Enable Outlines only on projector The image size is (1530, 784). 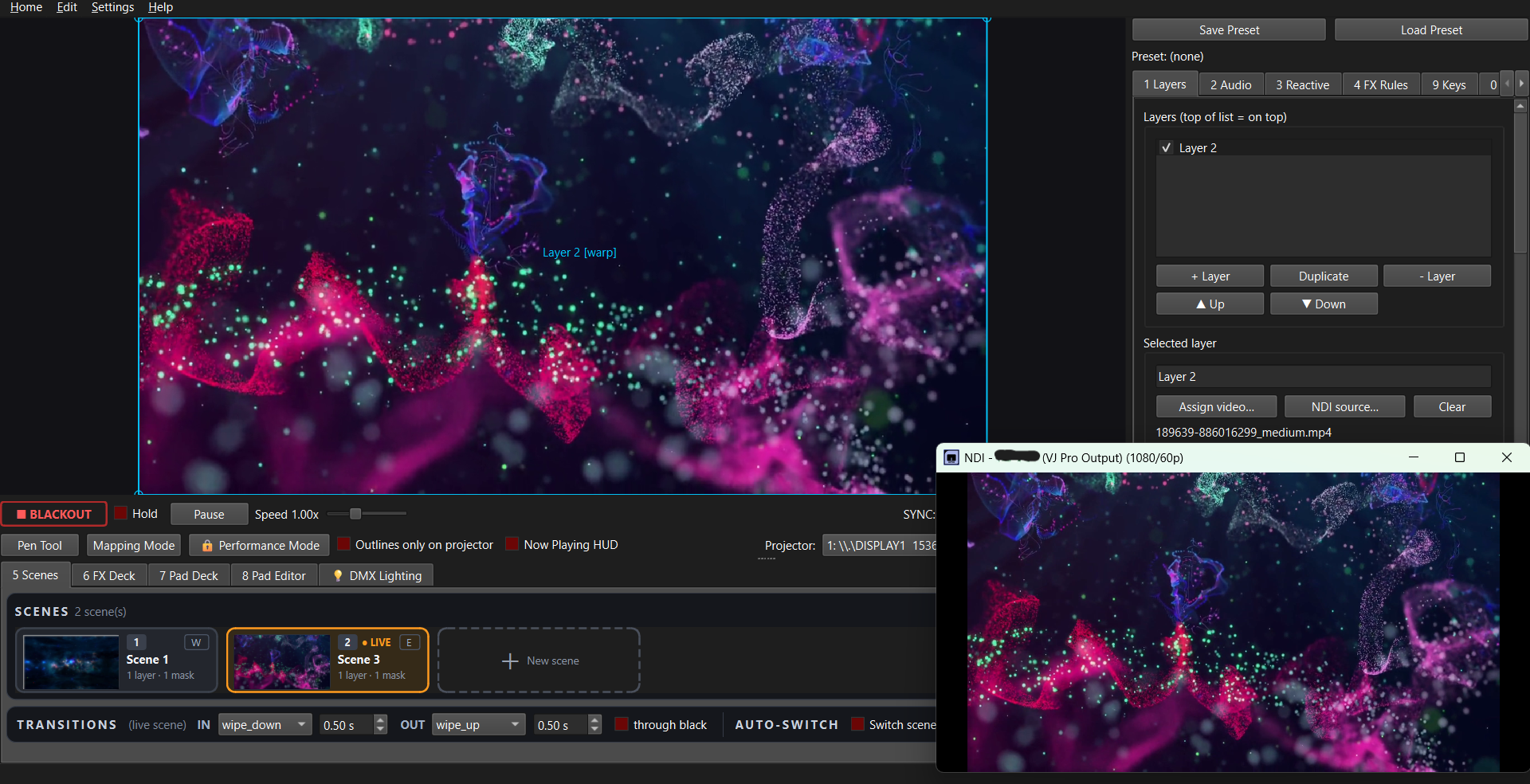[344, 544]
